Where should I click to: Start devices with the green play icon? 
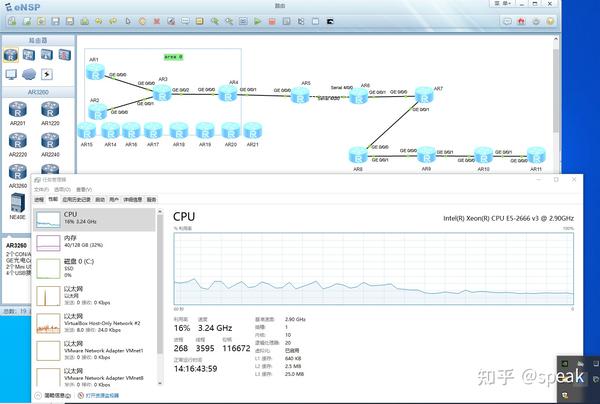258,21
